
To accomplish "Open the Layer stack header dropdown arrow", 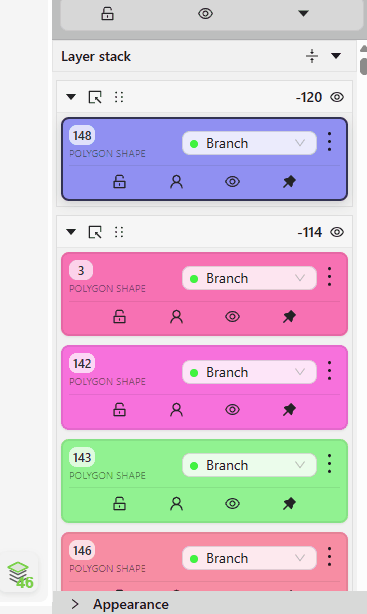I will click(336, 56).
